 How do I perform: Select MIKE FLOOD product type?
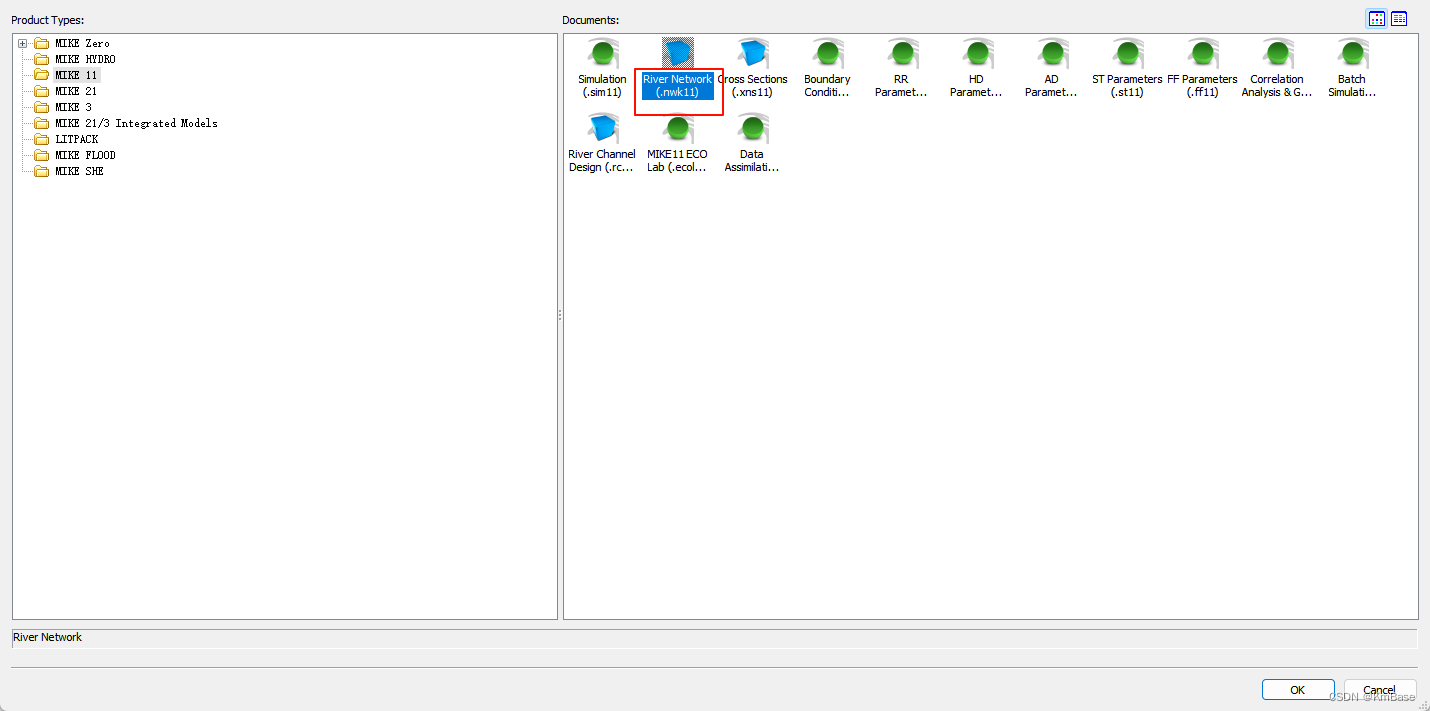point(85,155)
